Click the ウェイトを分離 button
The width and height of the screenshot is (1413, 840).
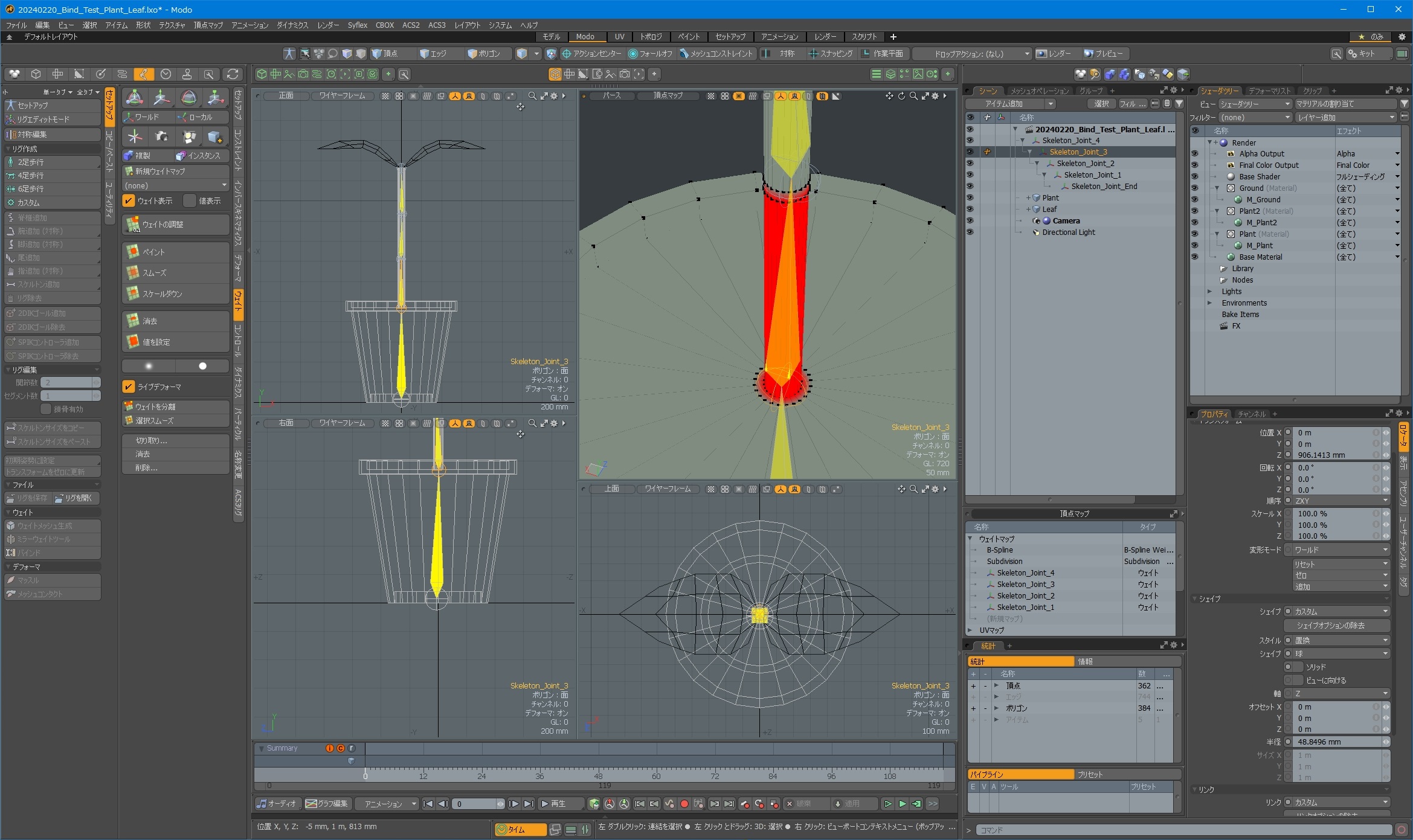176,406
